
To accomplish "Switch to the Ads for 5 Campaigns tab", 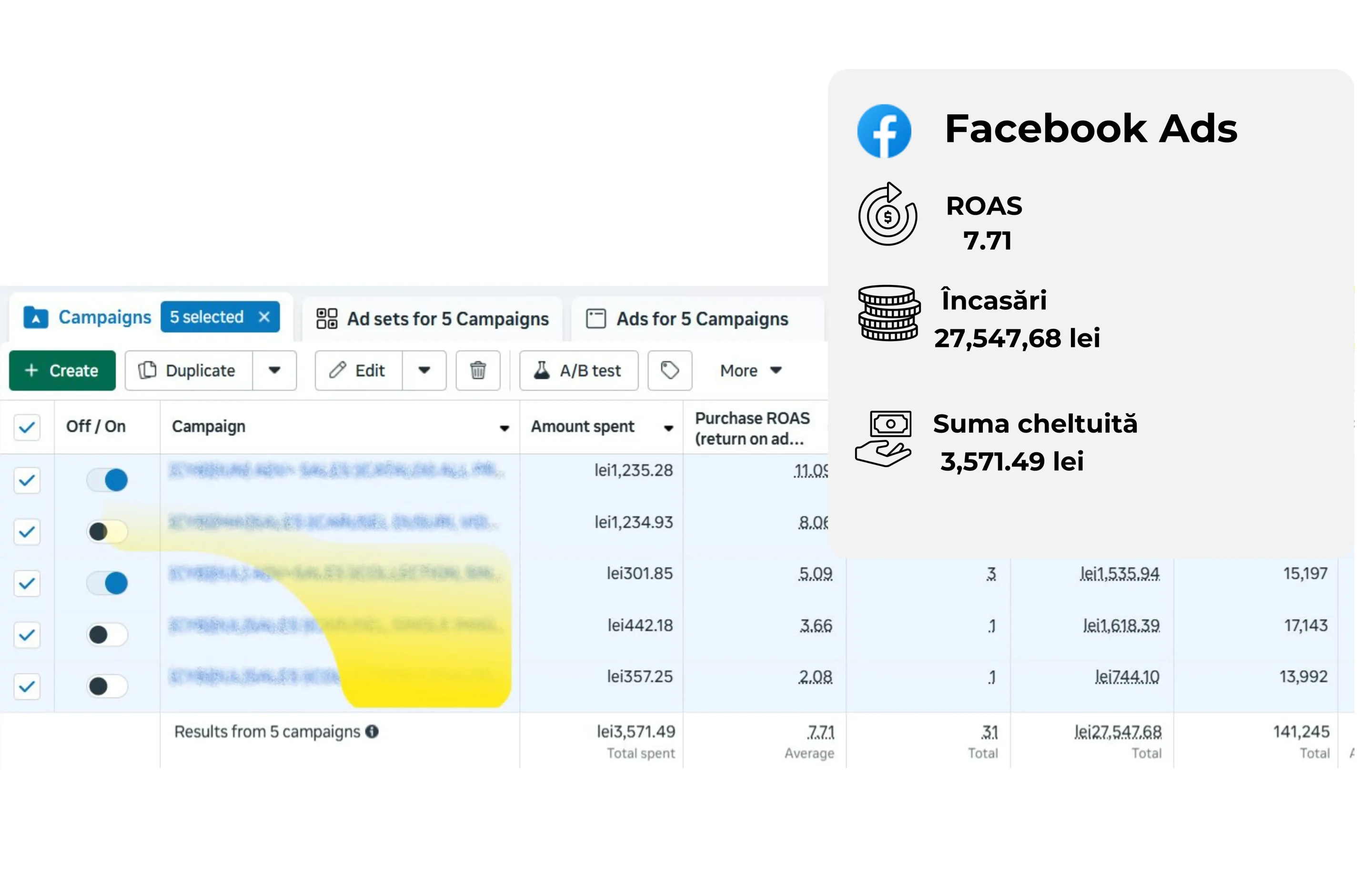I will tap(702, 318).
